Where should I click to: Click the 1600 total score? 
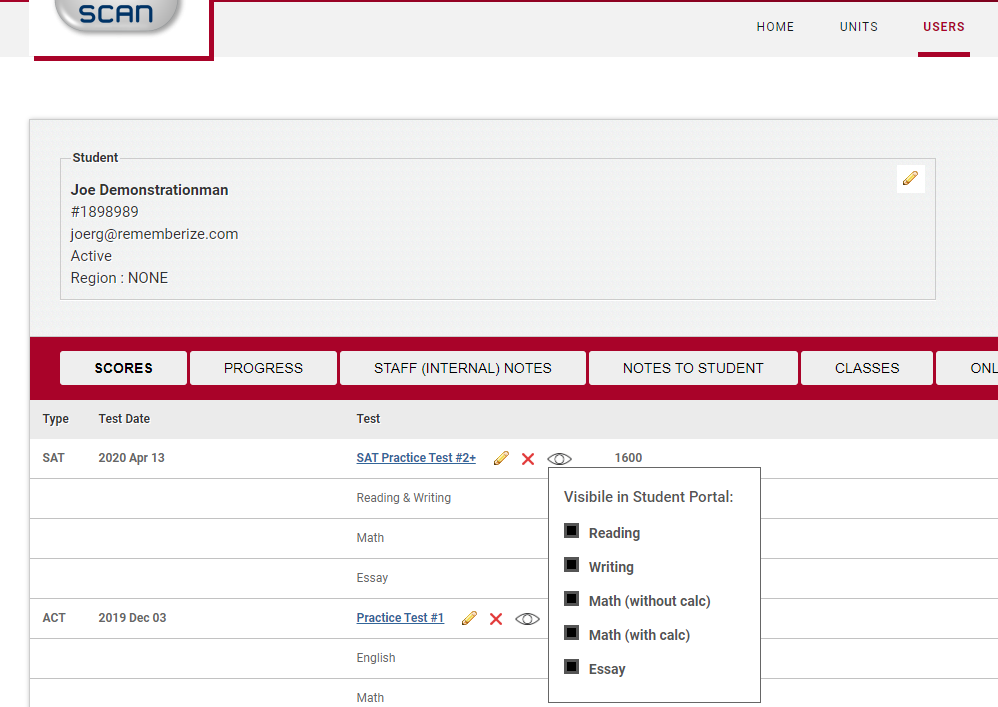click(628, 458)
